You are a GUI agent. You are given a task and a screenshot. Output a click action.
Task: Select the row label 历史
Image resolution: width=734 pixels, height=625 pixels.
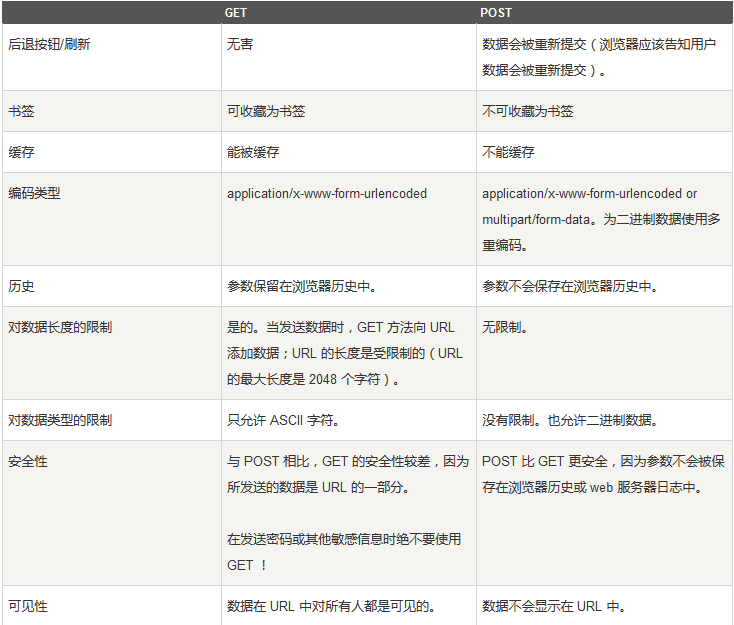(21, 286)
